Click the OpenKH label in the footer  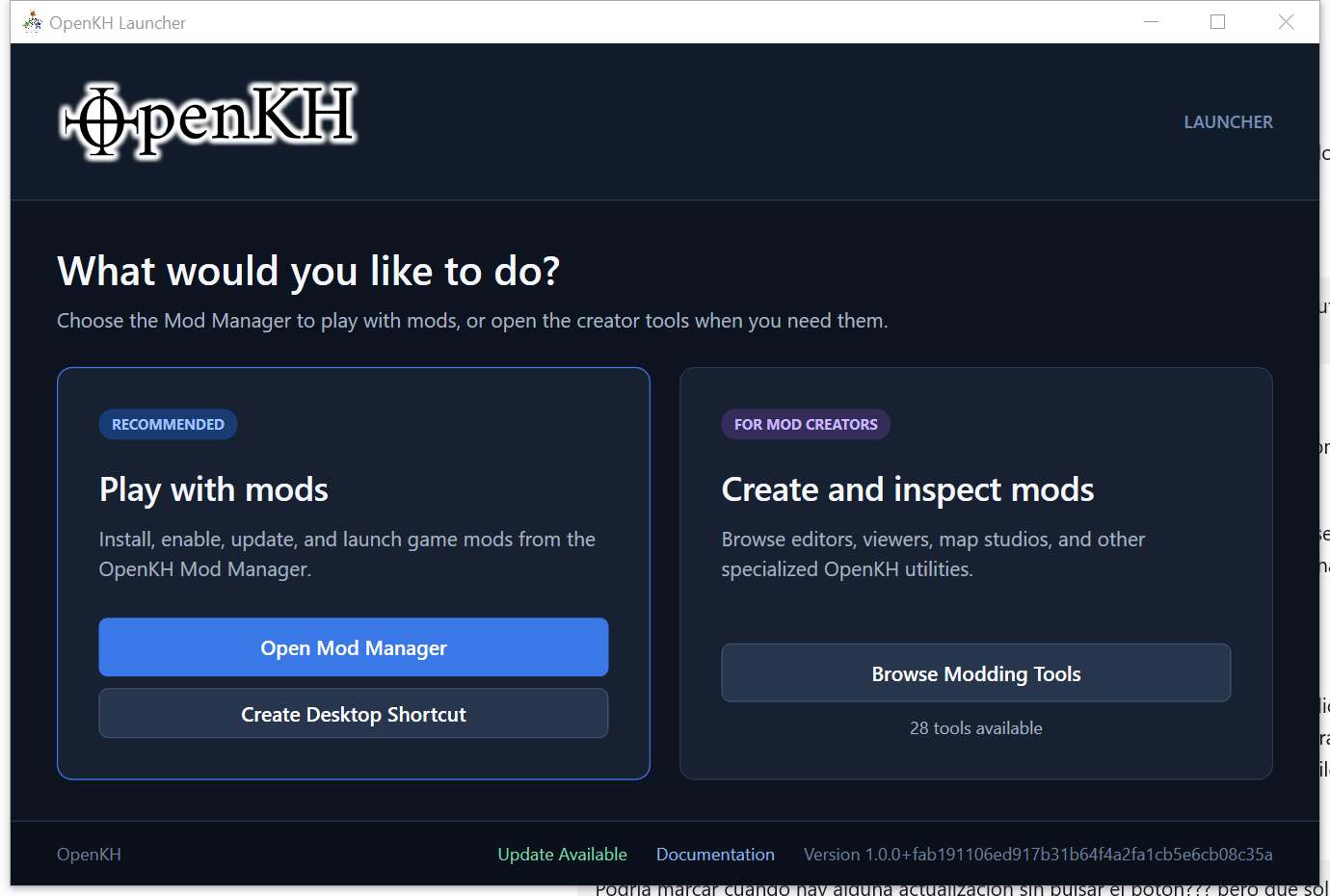89,855
